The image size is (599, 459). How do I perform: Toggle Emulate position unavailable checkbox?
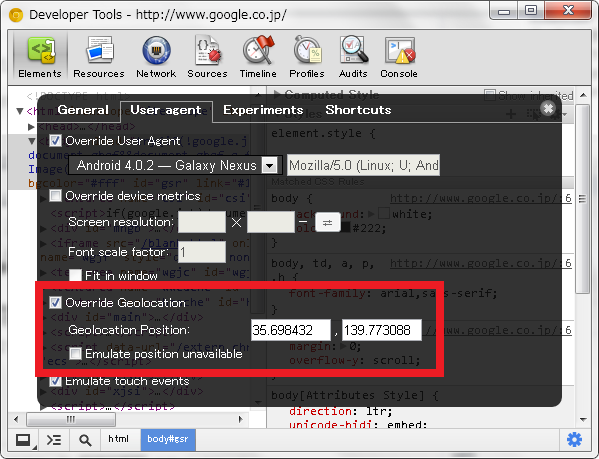coord(75,354)
